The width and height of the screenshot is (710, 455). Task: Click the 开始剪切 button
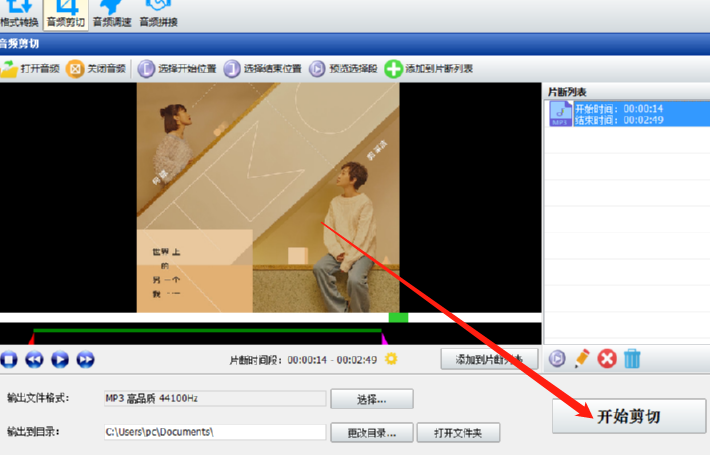click(629, 416)
